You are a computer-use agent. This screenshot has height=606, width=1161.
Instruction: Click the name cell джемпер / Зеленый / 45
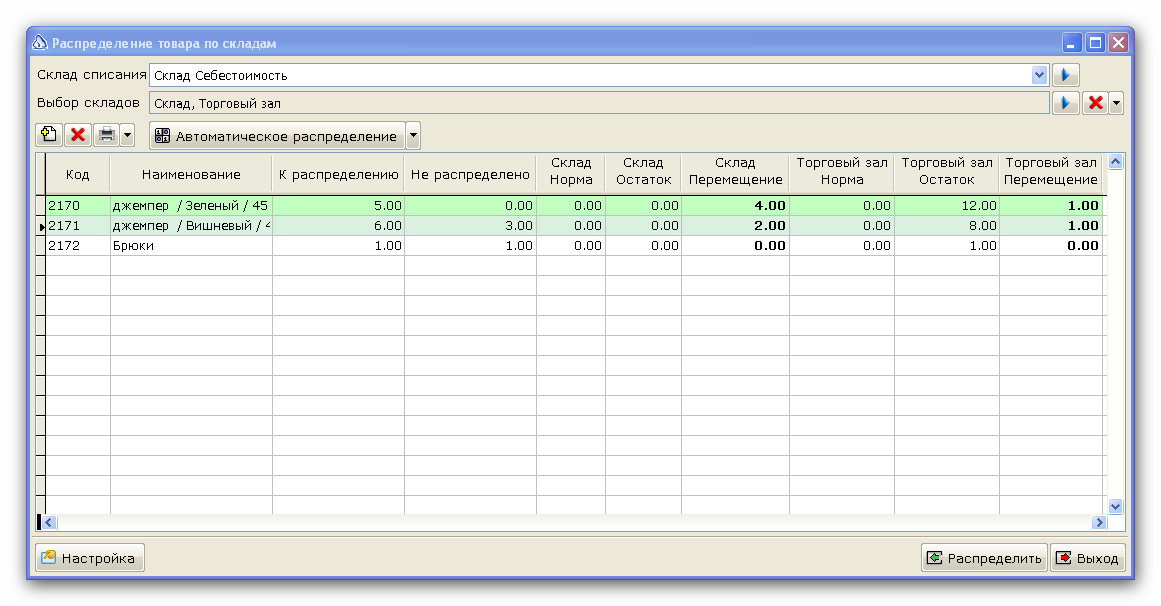191,206
